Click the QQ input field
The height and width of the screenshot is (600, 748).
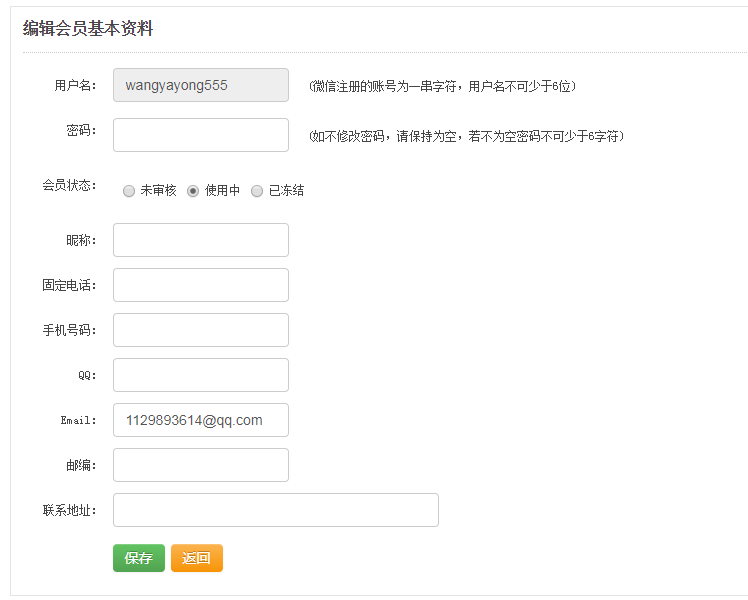coord(201,375)
